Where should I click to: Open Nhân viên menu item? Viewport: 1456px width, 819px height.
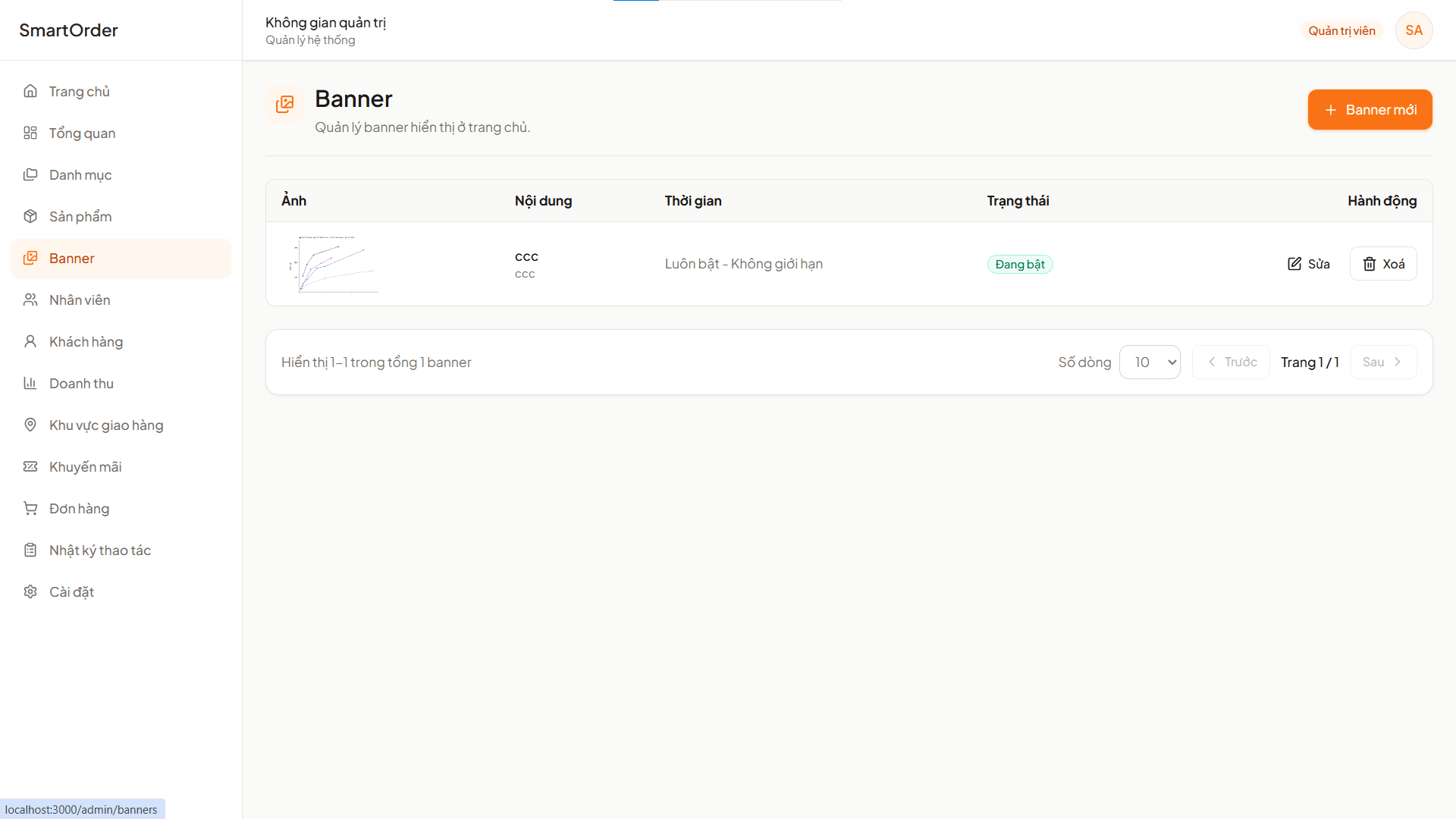[x=121, y=300]
